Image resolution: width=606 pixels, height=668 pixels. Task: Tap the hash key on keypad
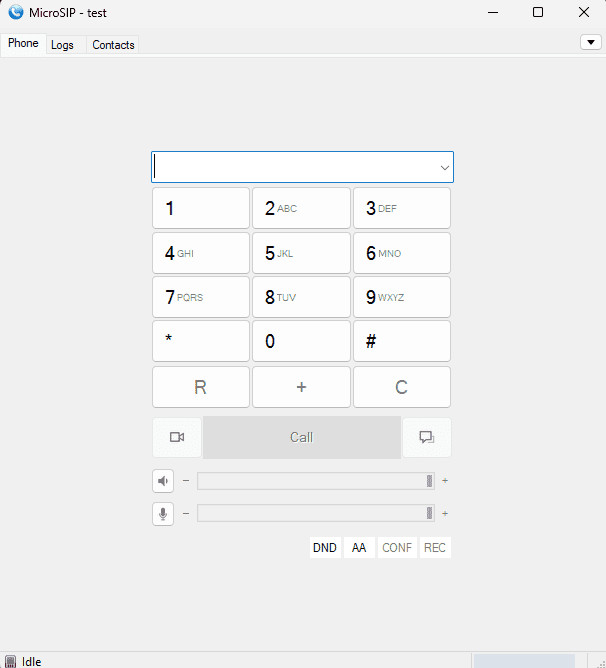pos(402,341)
